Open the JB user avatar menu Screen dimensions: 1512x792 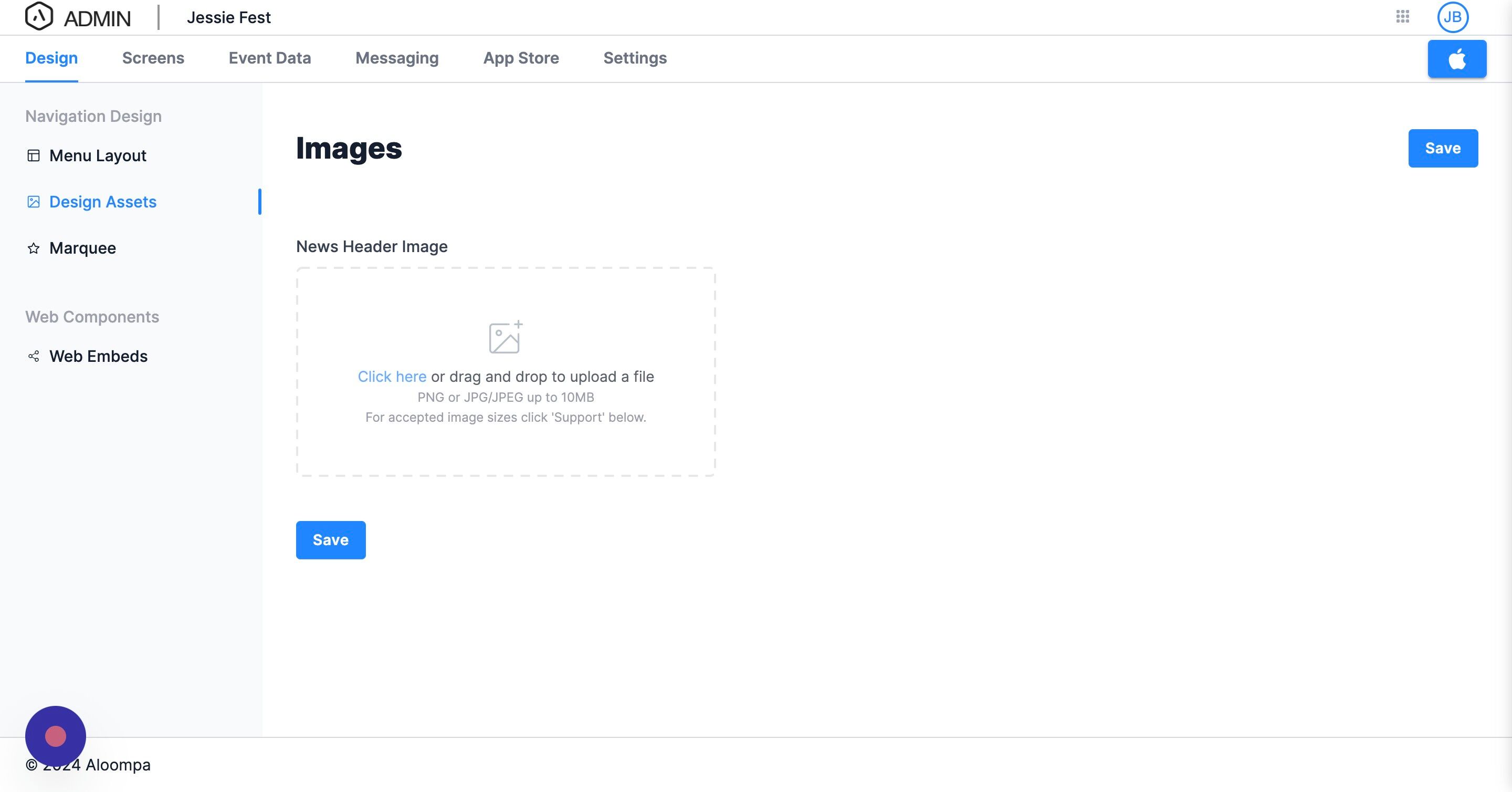(1452, 17)
